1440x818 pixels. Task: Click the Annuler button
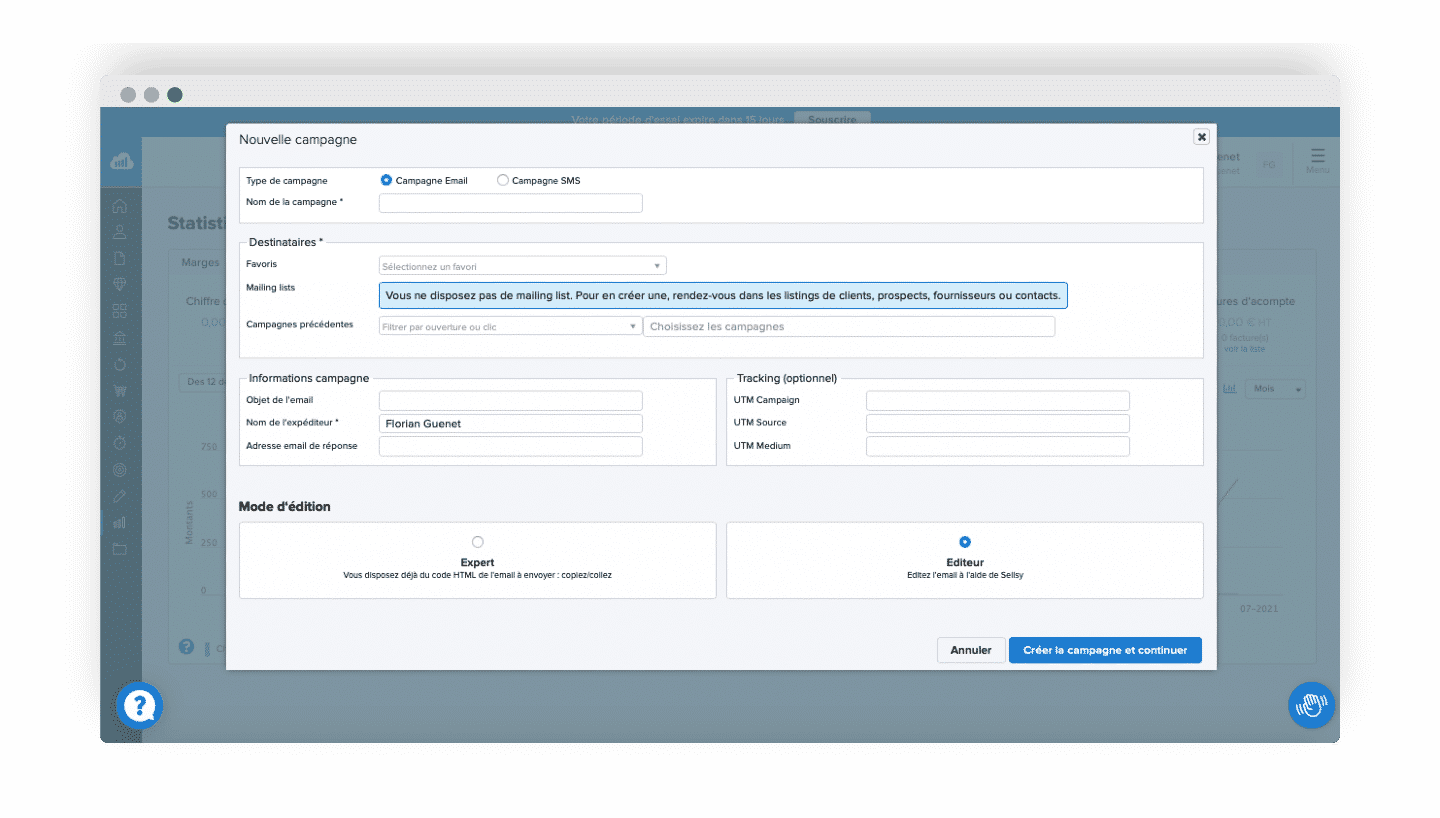tap(971, 650)
